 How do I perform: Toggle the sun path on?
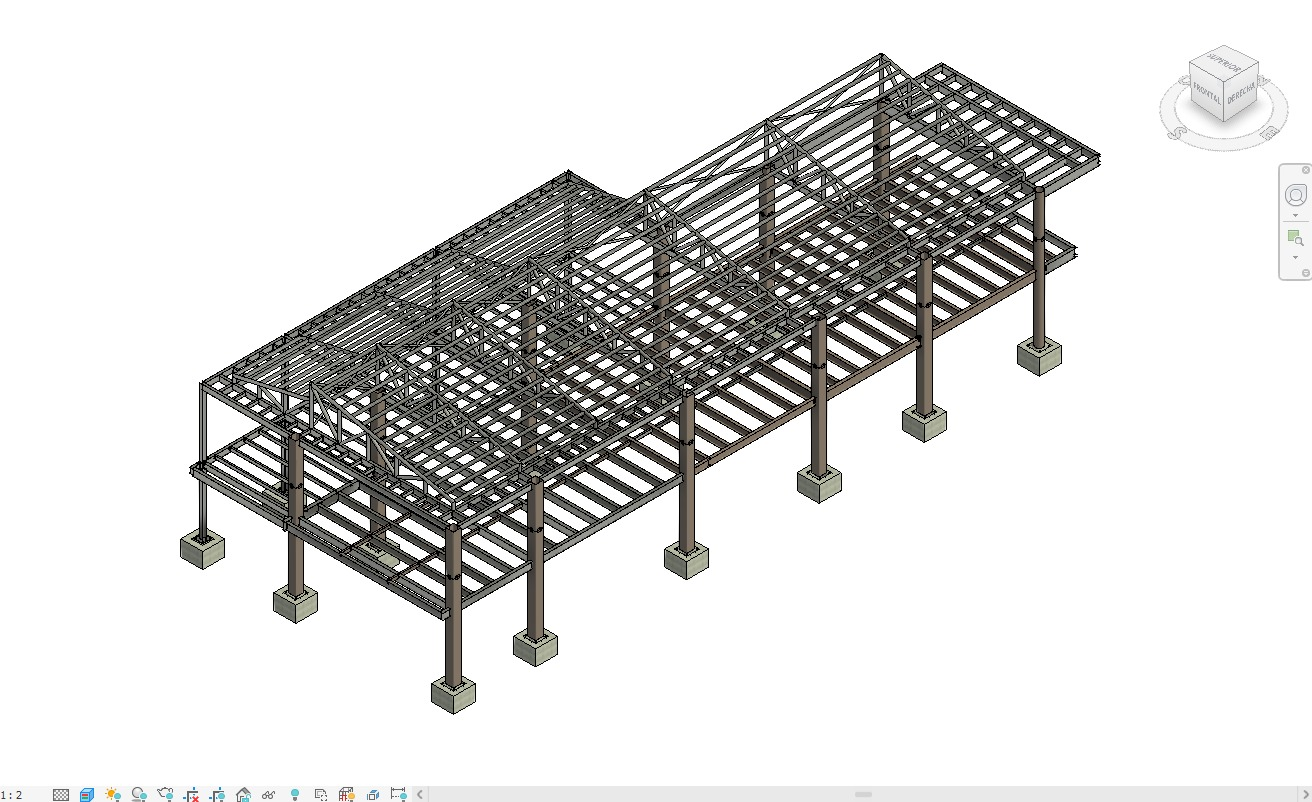pos(111,793)
